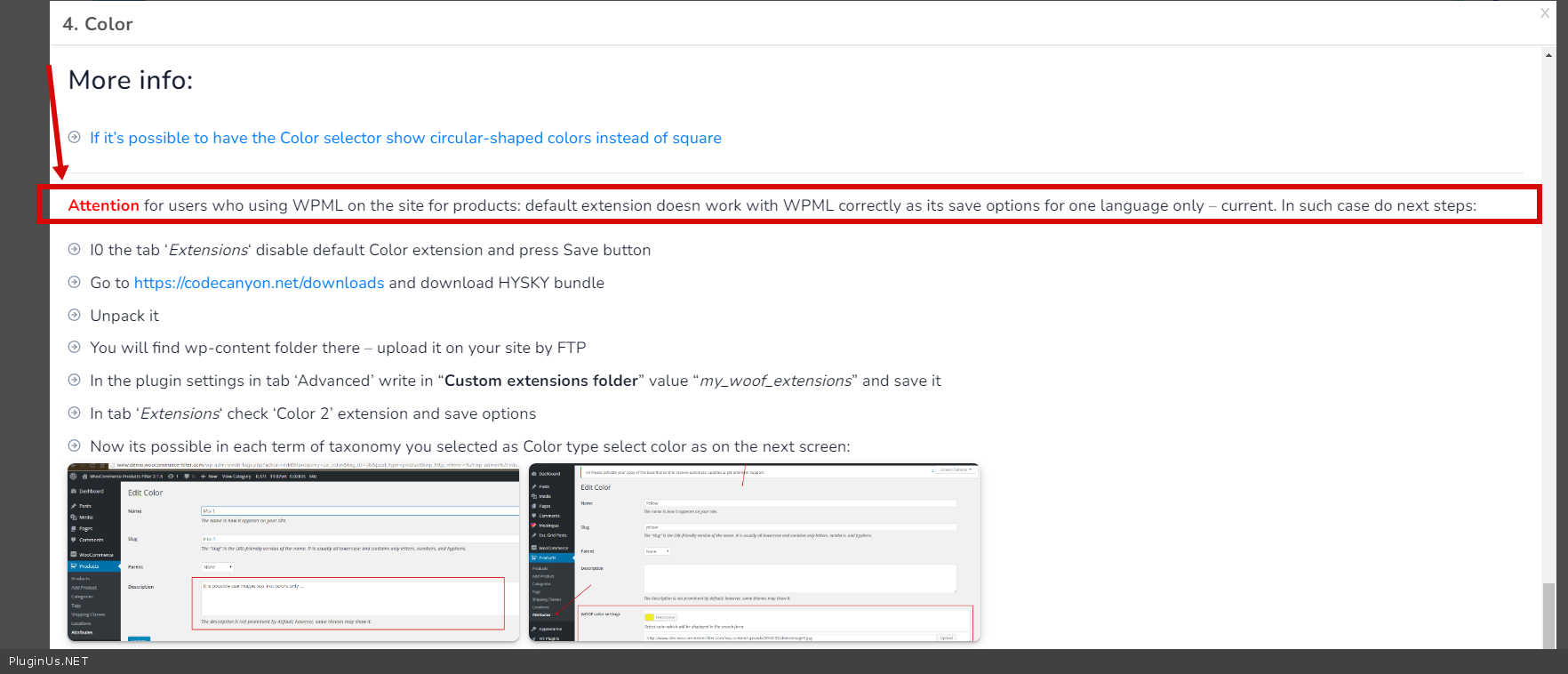
Task: Click the 'More info:' heading
Action: (131, 80)
